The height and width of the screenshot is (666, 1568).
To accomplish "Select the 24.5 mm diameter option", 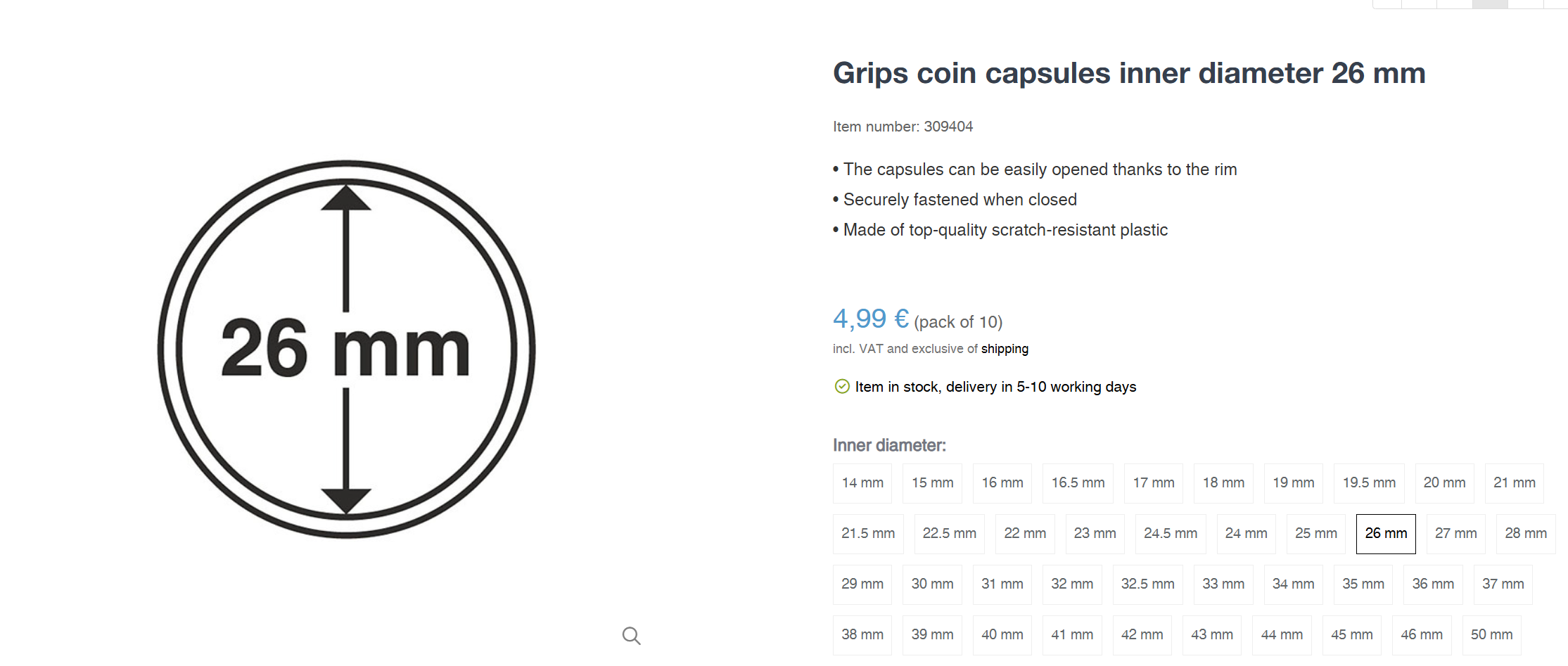I will (1170, 534).
